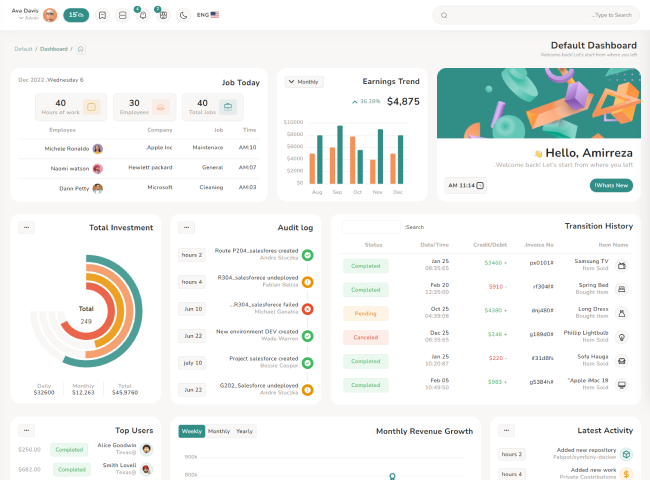This screenshot has width=650, height=480.
Task: Click the Samsung TV item icon
Action: 622,265
